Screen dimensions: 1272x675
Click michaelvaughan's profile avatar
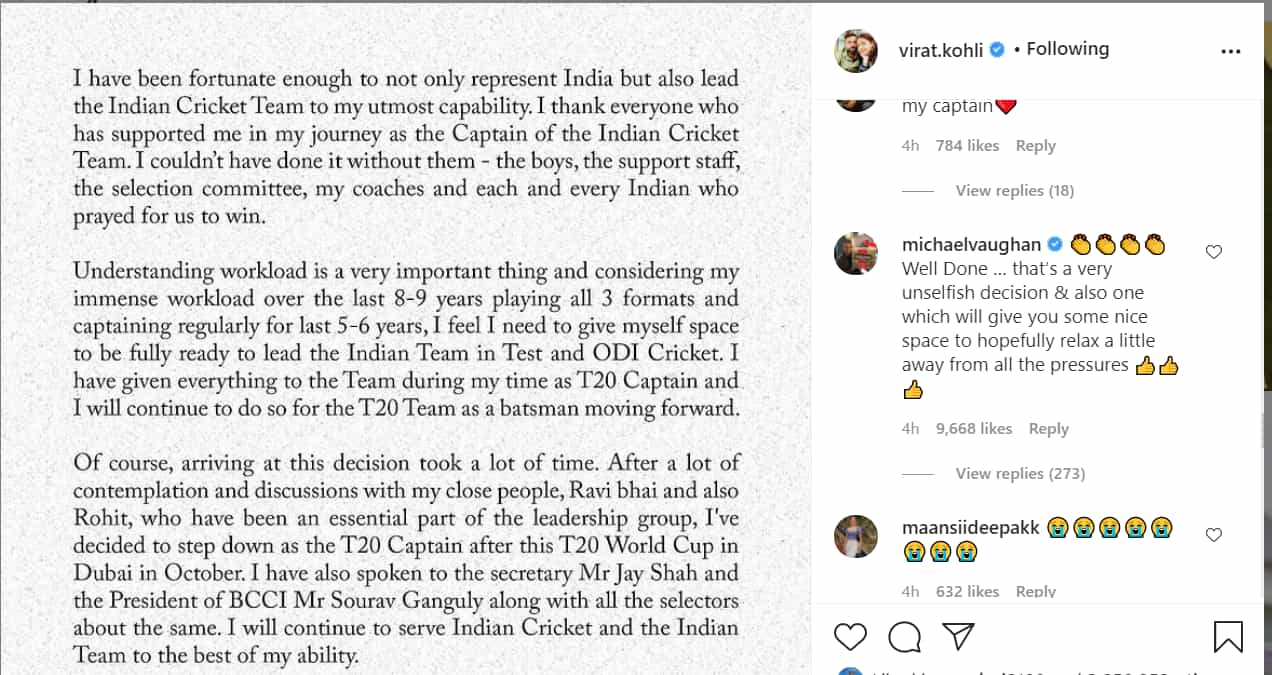pos(856,253)
